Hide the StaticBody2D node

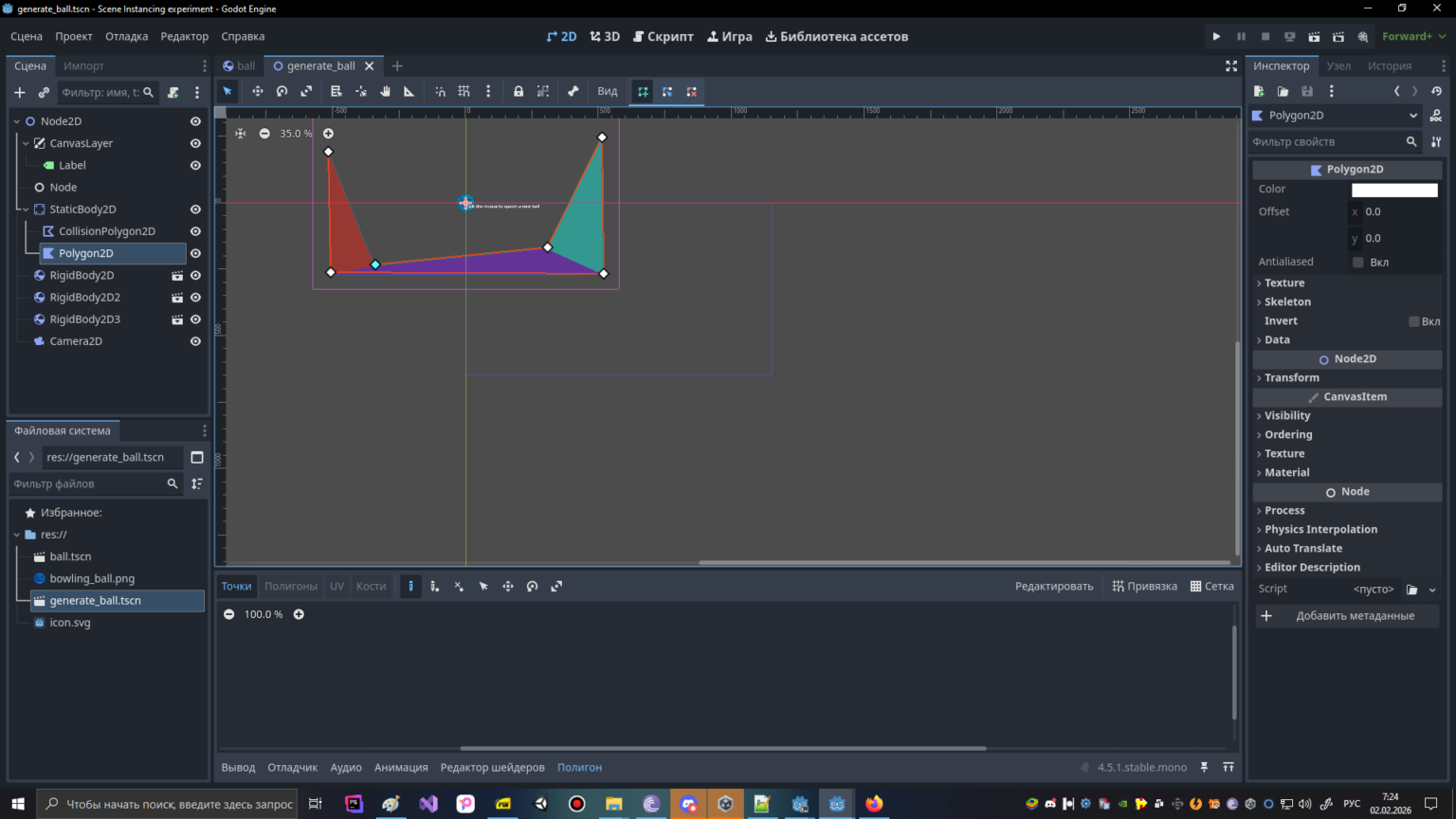pyautogui.click(x=195, y=209)
